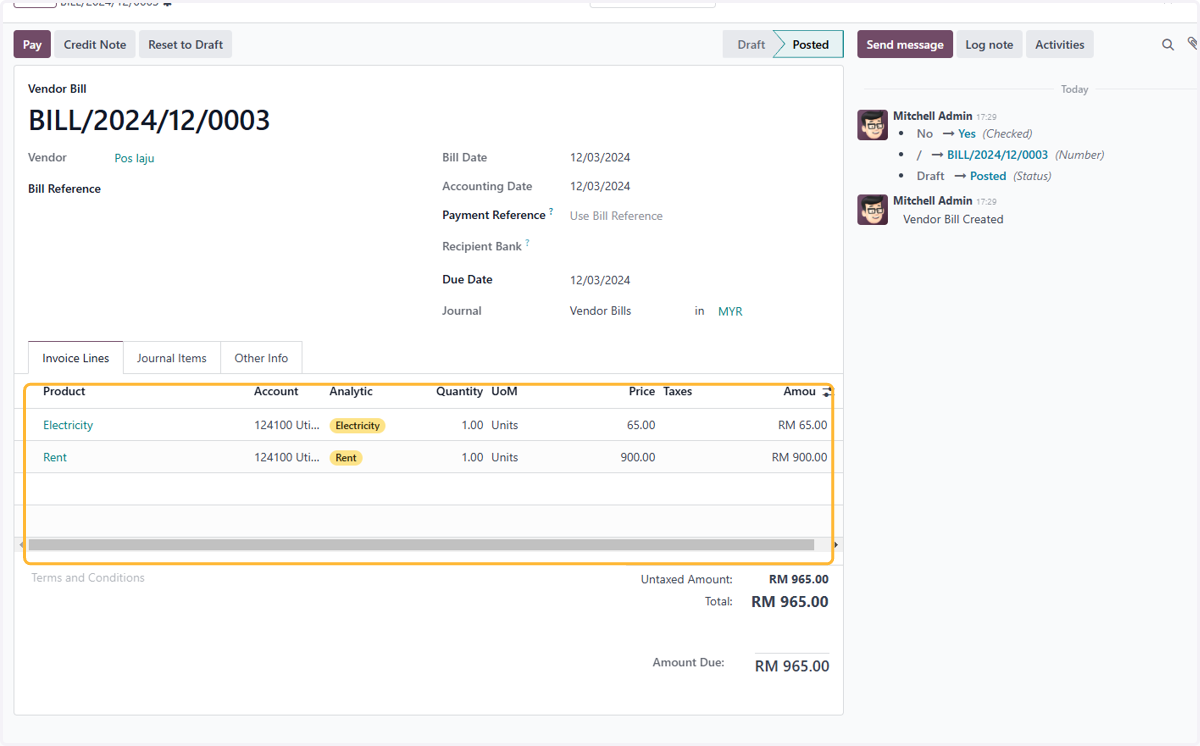Click the Vendor Bills journal value
This screenshot has height=746, width=1200.
600,311
